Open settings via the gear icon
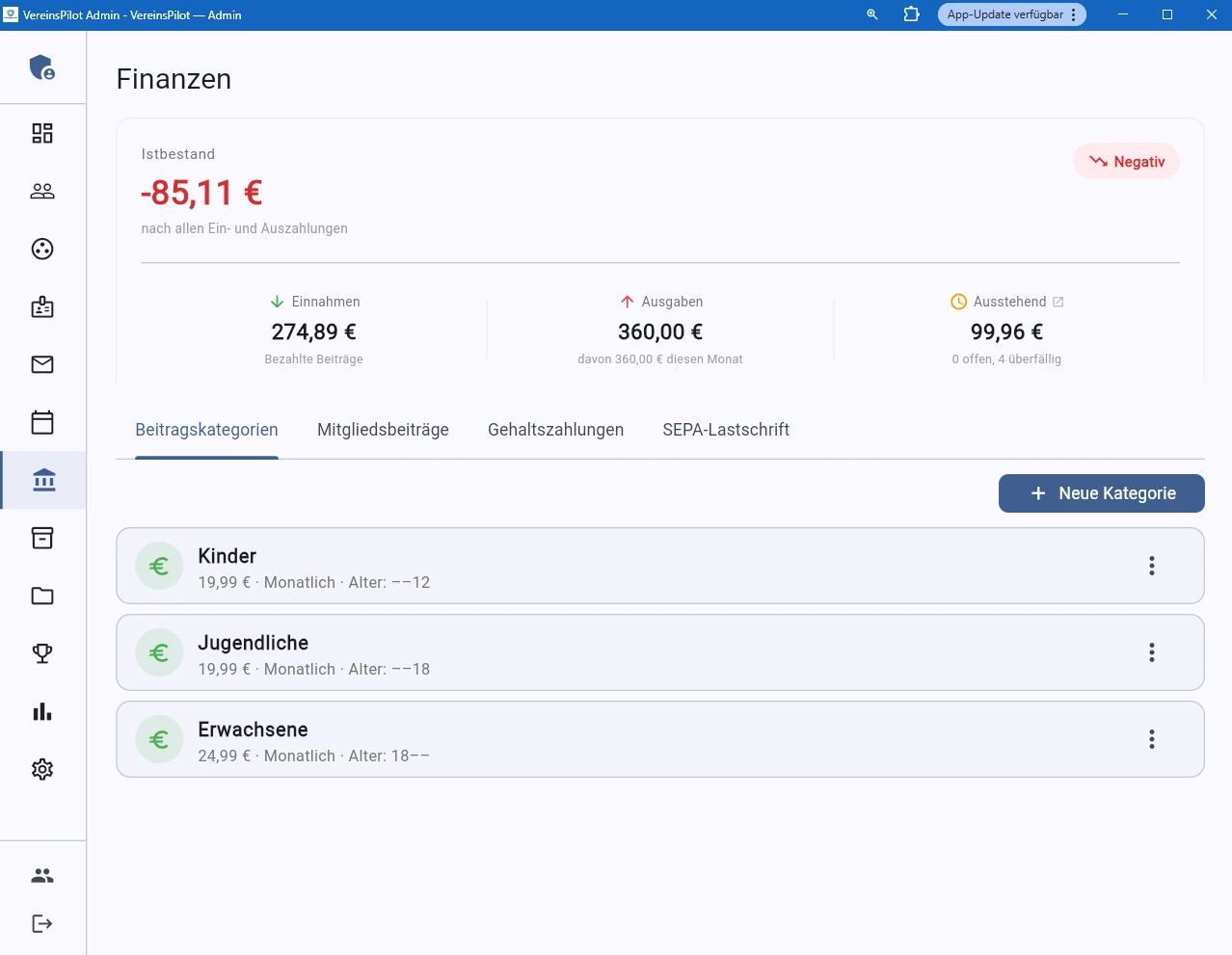 tap(41, 769)
